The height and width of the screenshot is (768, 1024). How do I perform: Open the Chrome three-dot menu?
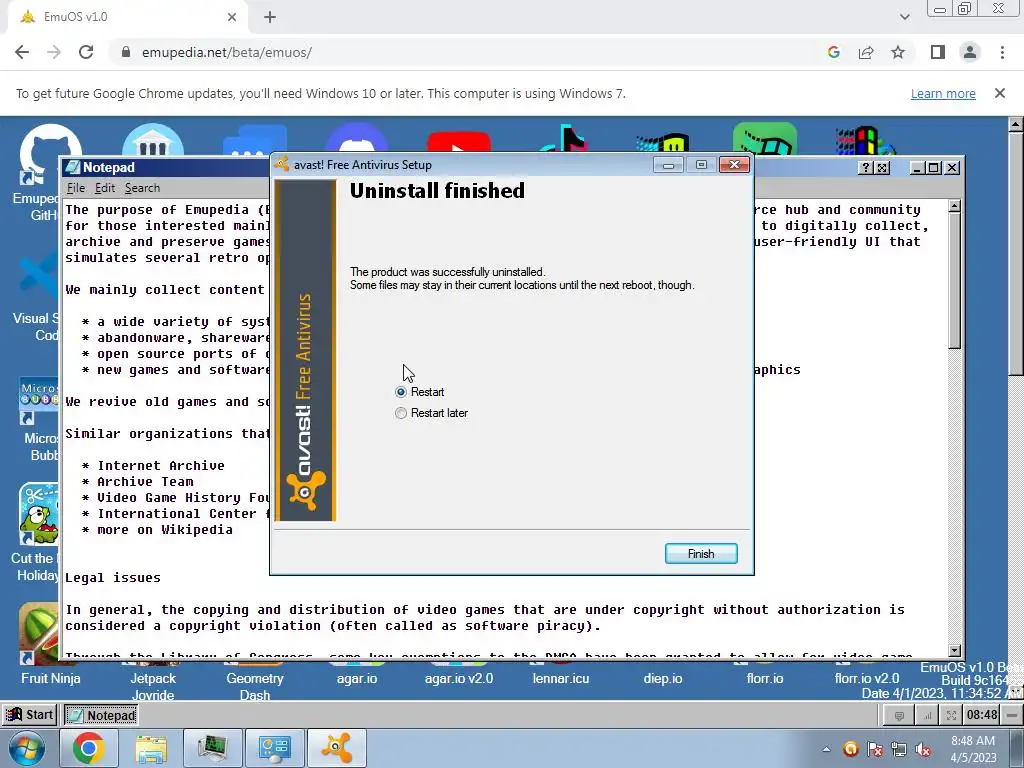(1002, 52)
